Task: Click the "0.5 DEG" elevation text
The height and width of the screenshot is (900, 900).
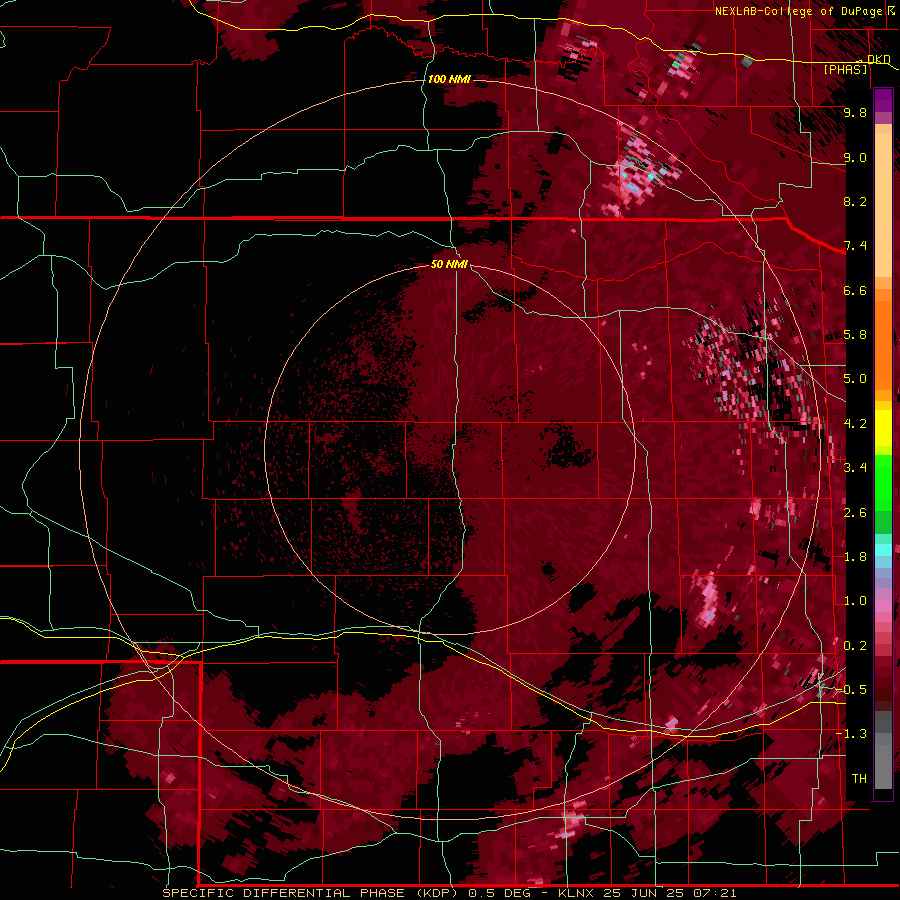Action: [x=499, y=893]
